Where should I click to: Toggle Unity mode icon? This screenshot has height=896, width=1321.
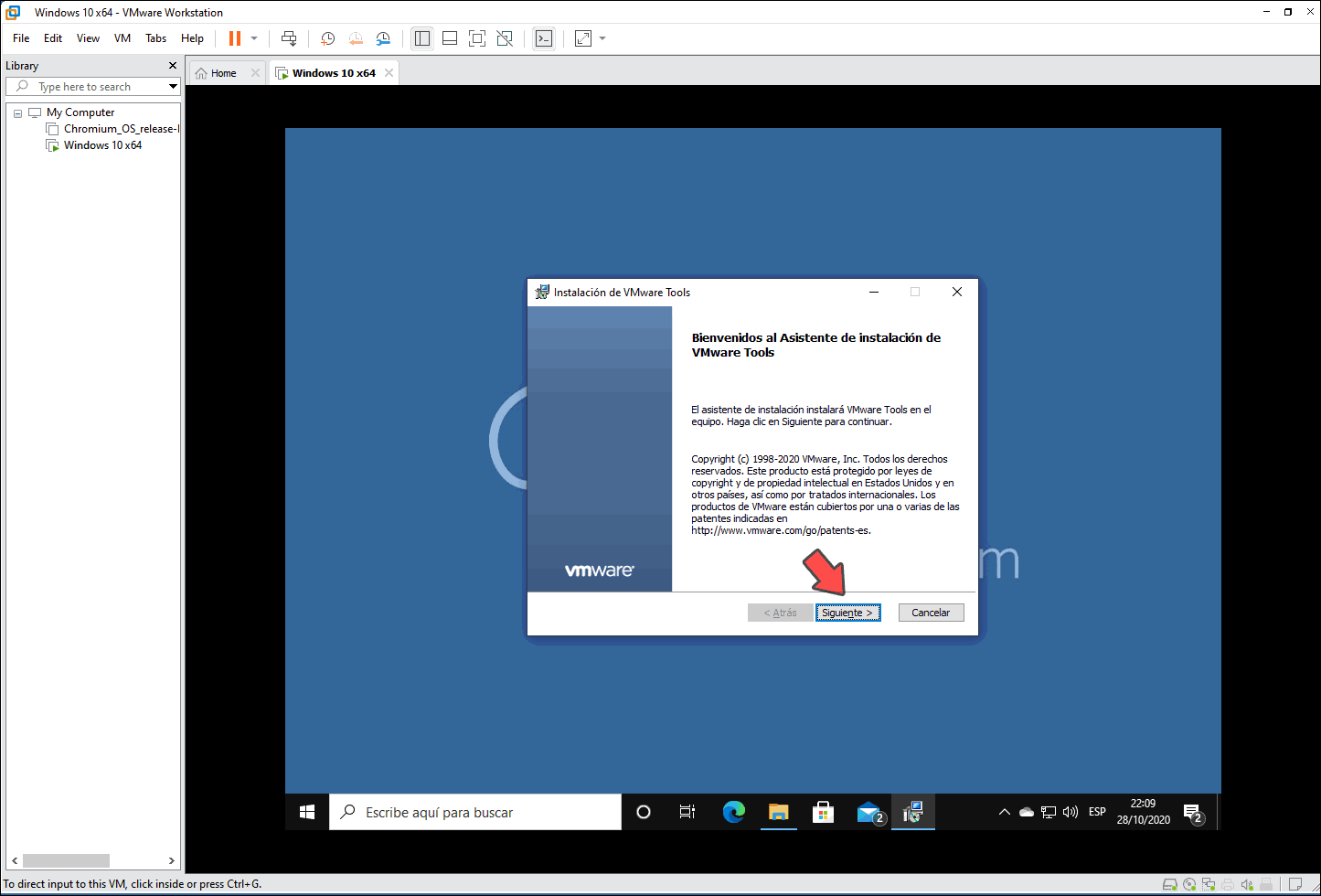[x=505, y=38]
